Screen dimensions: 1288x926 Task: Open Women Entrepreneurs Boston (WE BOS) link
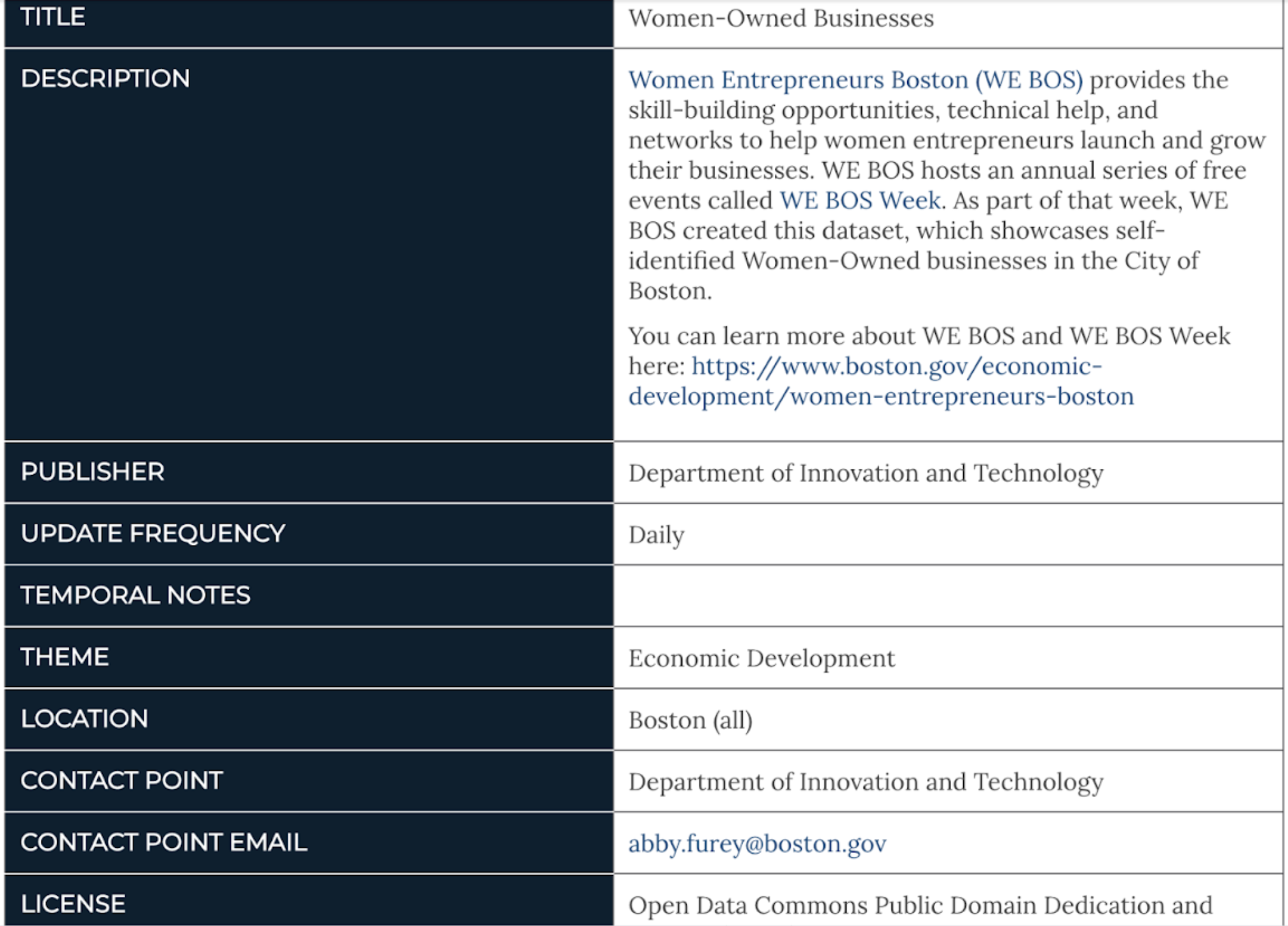coord(855,80)
